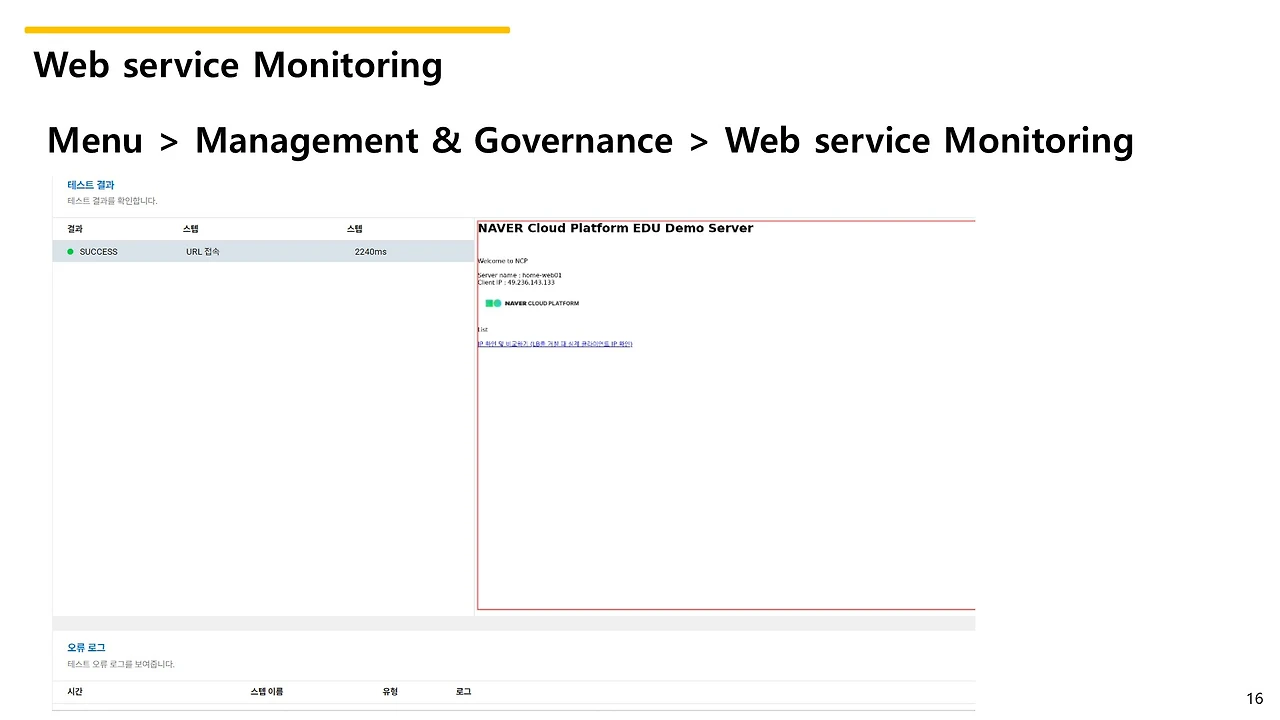Click the 결과 column header
Image resolution: width=1280 pixels, height=720 pixels.
coord(75,229)
